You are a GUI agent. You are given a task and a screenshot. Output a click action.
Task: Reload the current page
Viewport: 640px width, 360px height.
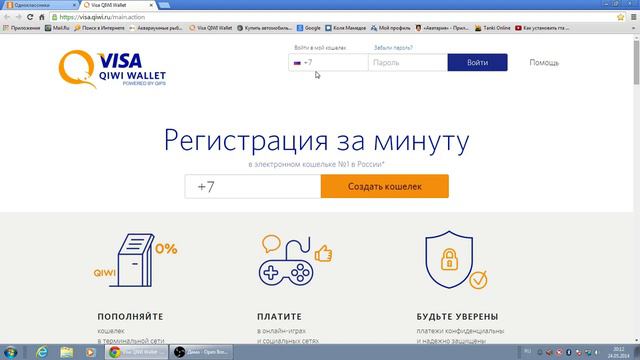click(x=30, y=17)
